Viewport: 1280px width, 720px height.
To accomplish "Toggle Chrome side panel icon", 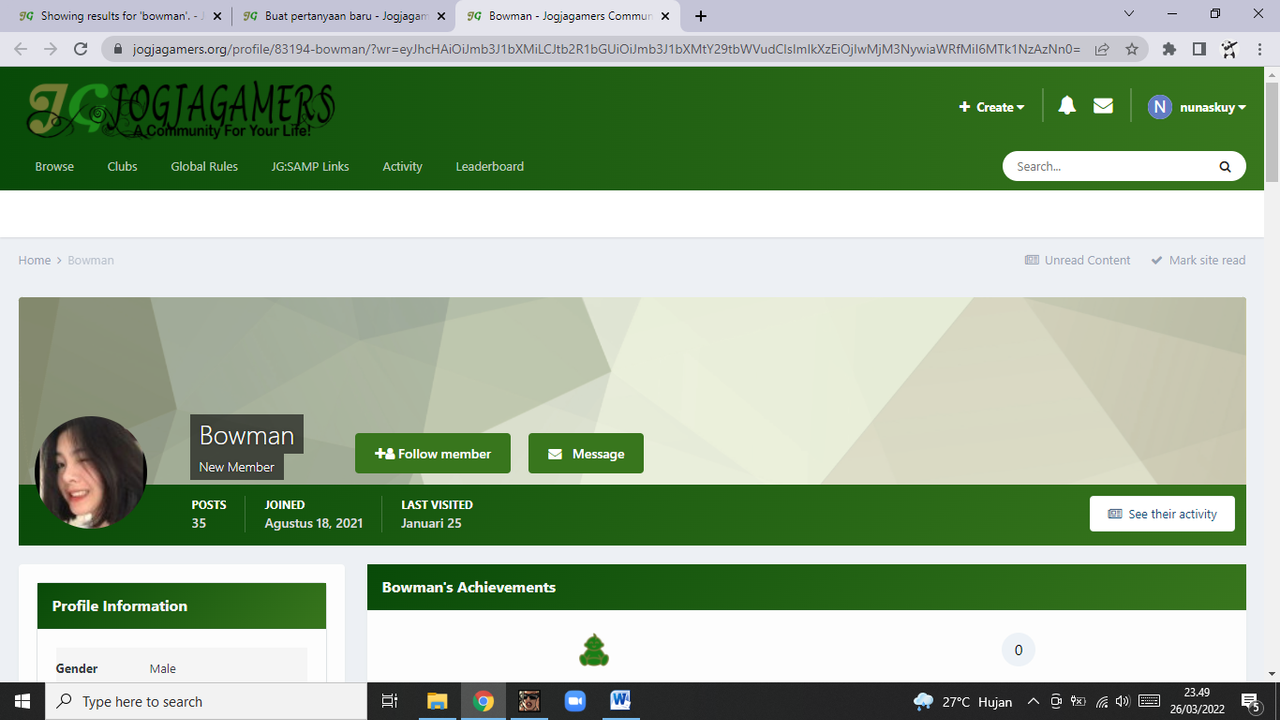I will click(x=1199, y=49).
